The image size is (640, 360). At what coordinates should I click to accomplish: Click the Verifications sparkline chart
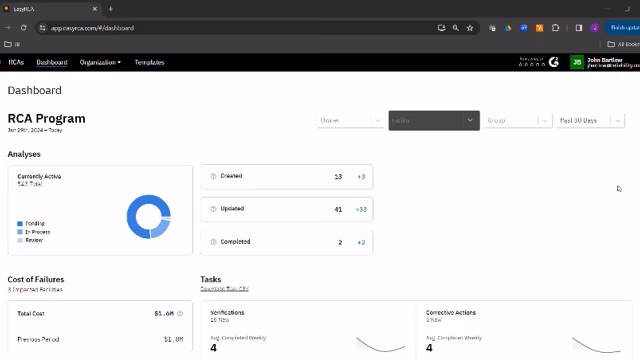[380, 344]
